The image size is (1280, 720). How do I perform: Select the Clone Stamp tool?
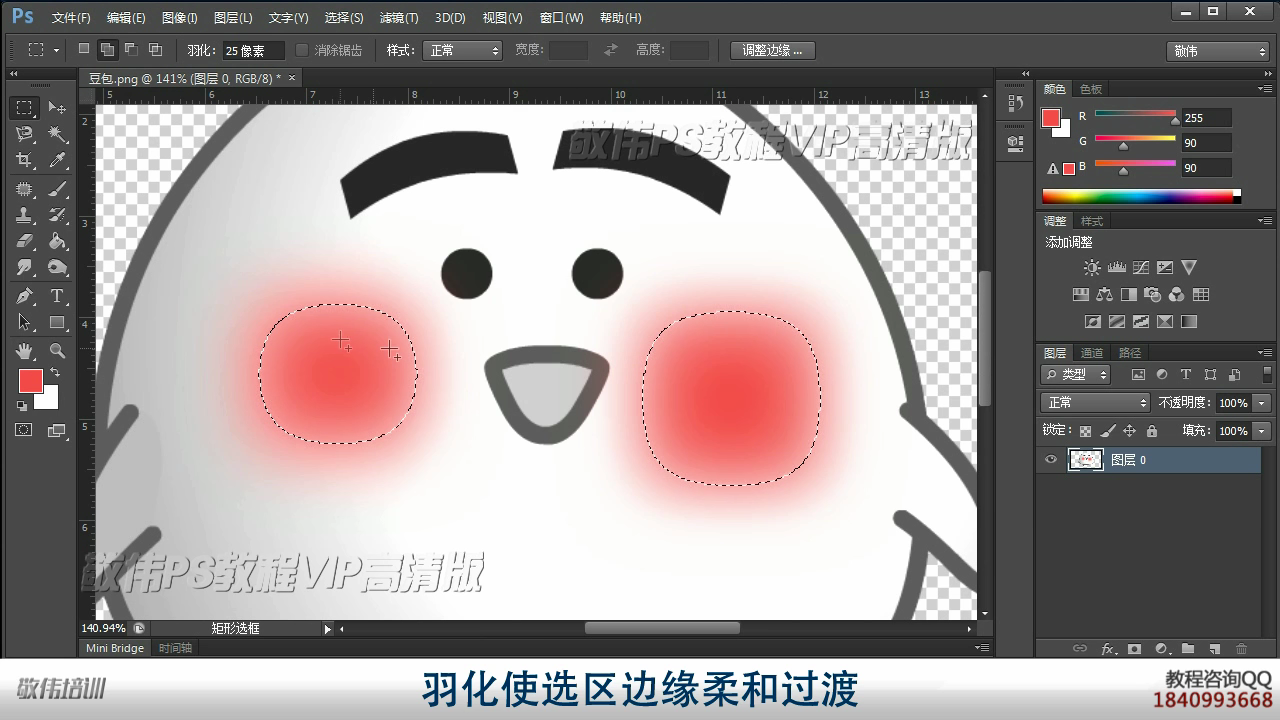coord(24,215)
